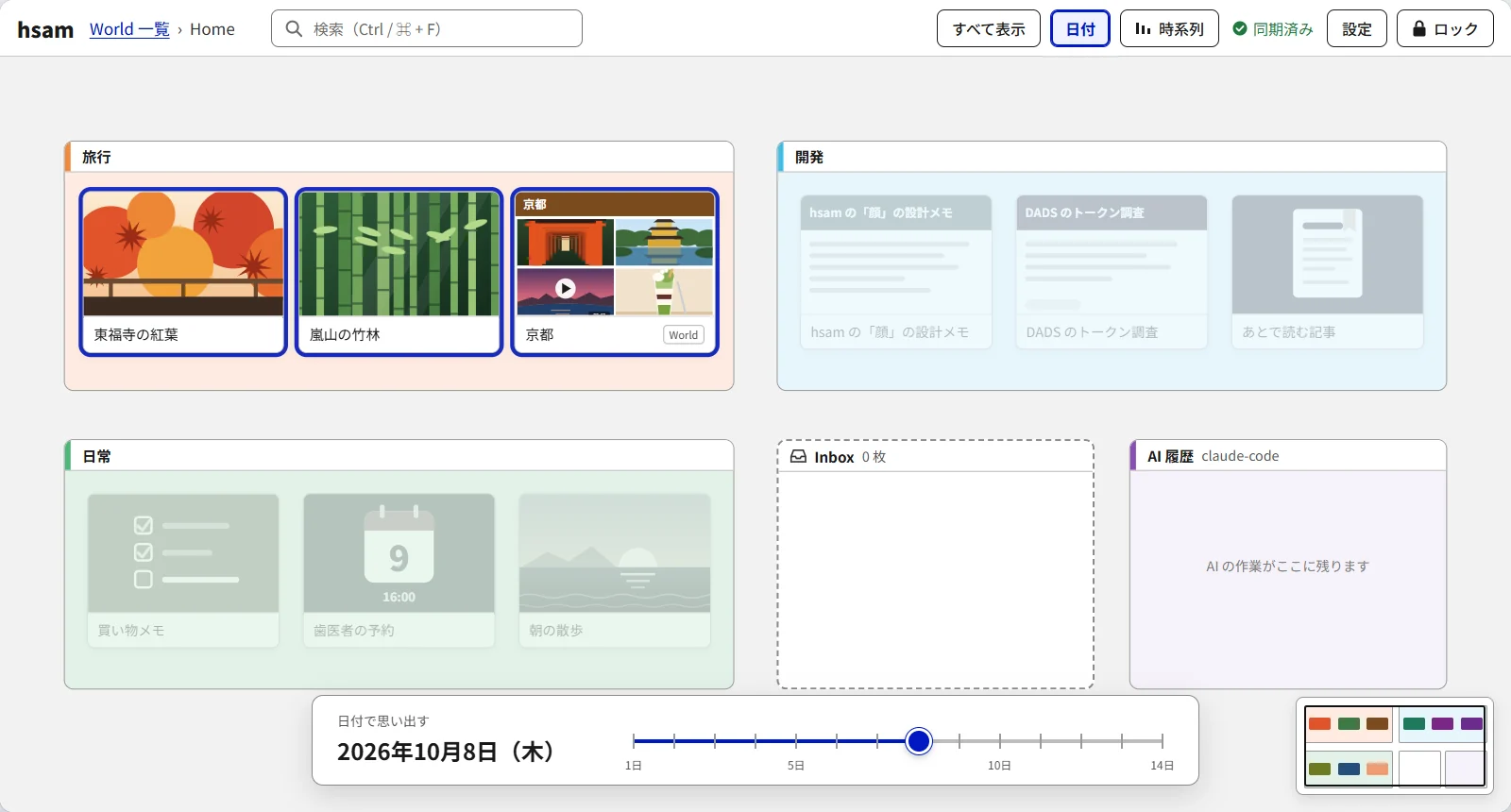Viewport: 1511px width, 812px height.
Task: Enable すべて表示 to show all cards
Action: click(989, 28)
